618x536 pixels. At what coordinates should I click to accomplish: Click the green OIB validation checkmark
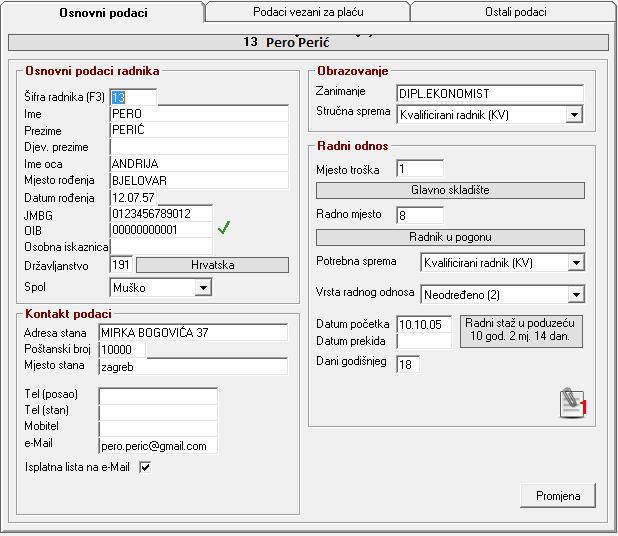(225, 228)
